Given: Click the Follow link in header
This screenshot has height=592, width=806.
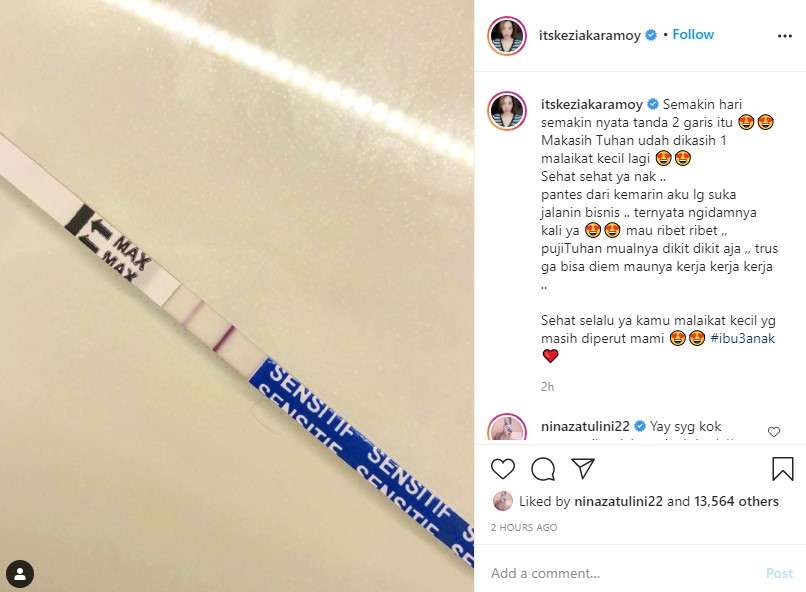Looking at the screenshot, I should pyautogui.click(x=693, y=34).
